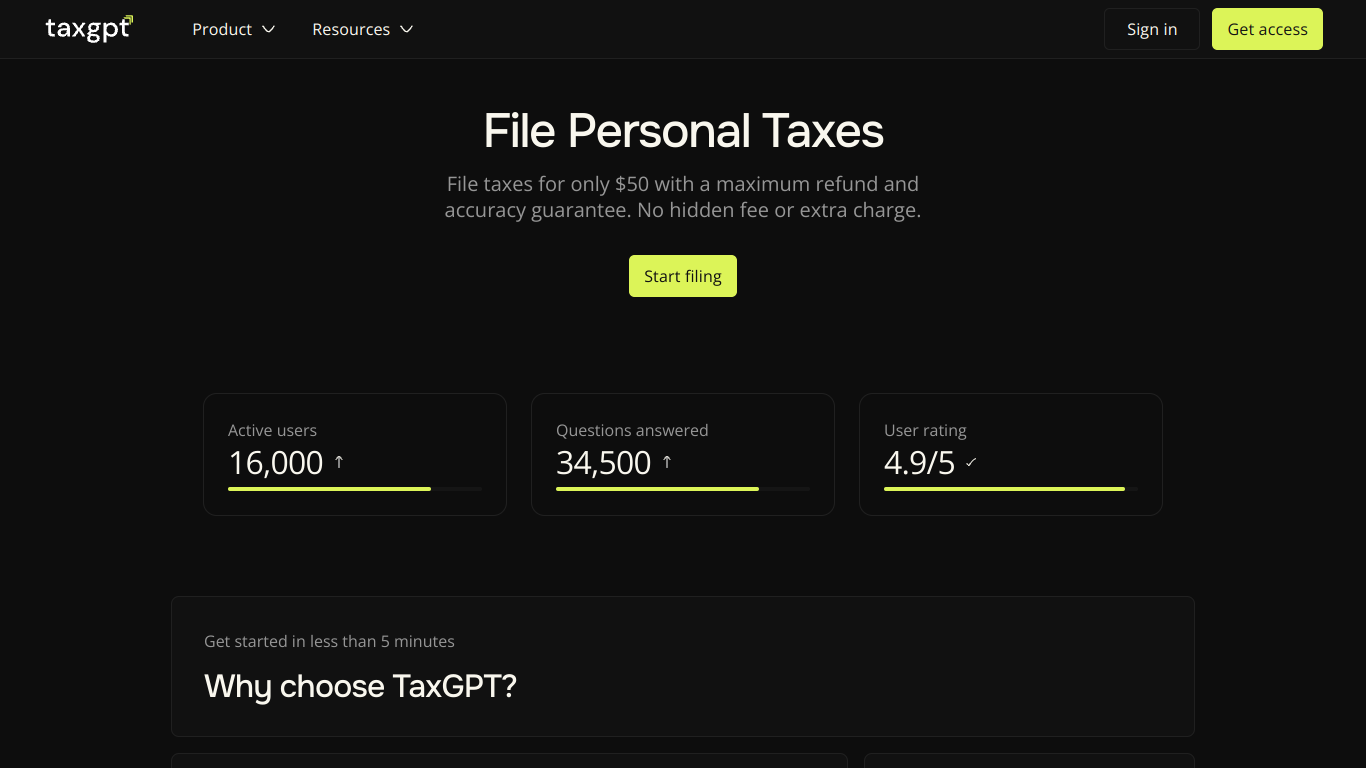Click the Active users progress bar
1366x768 pixels.
[x=355, y=489]
